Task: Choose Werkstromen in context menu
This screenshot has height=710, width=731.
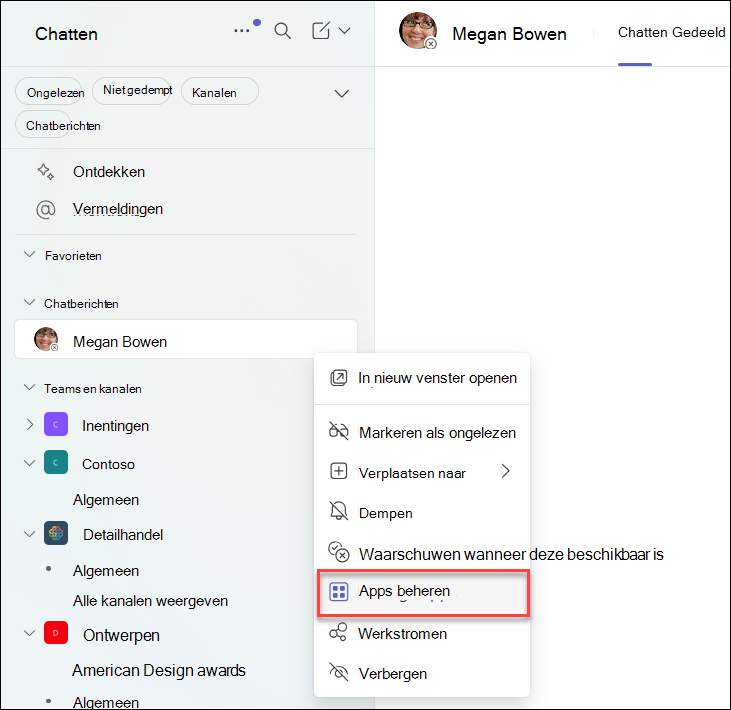Action: 422,634
